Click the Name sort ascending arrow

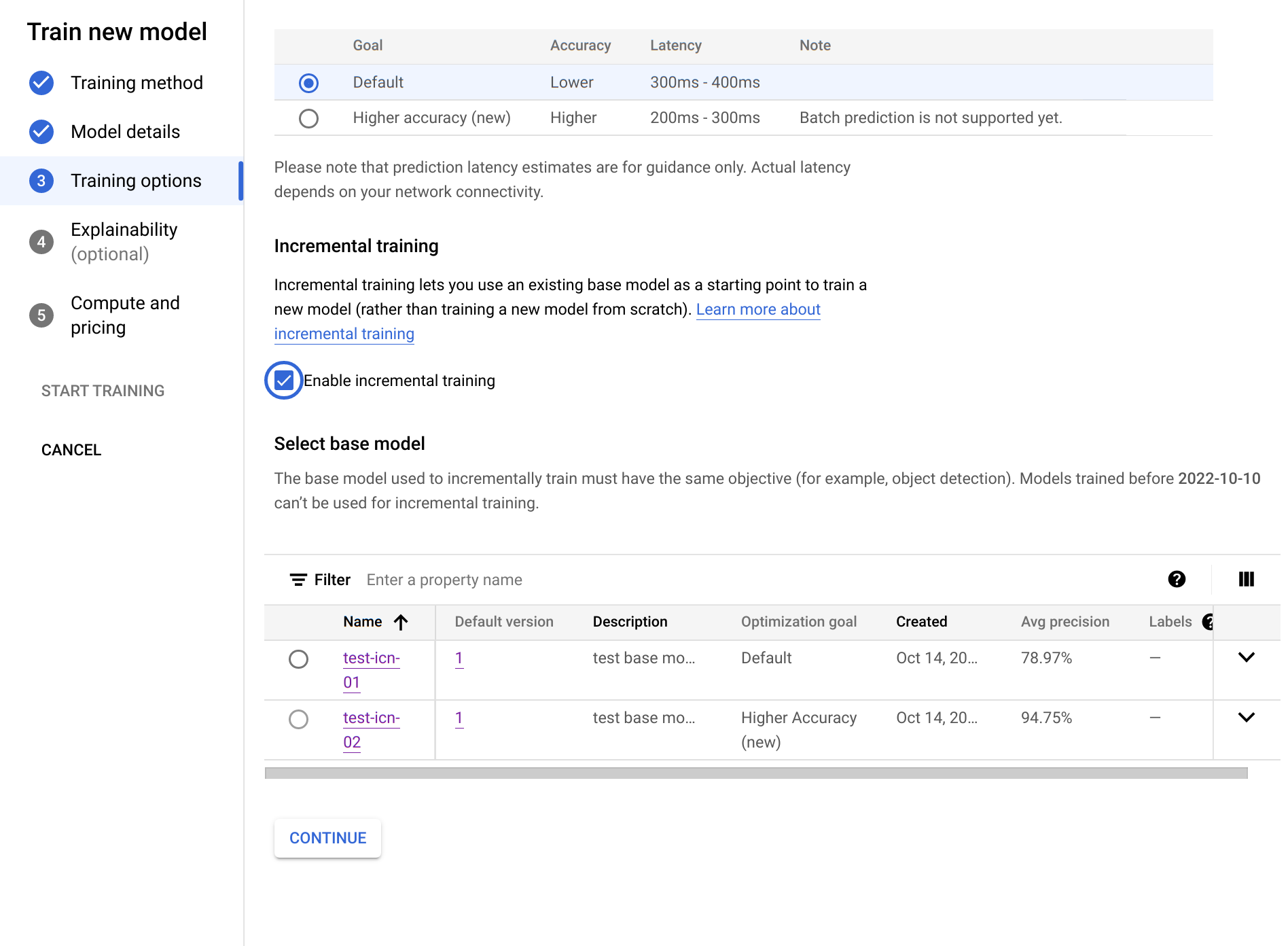click(x=401, y=622)
